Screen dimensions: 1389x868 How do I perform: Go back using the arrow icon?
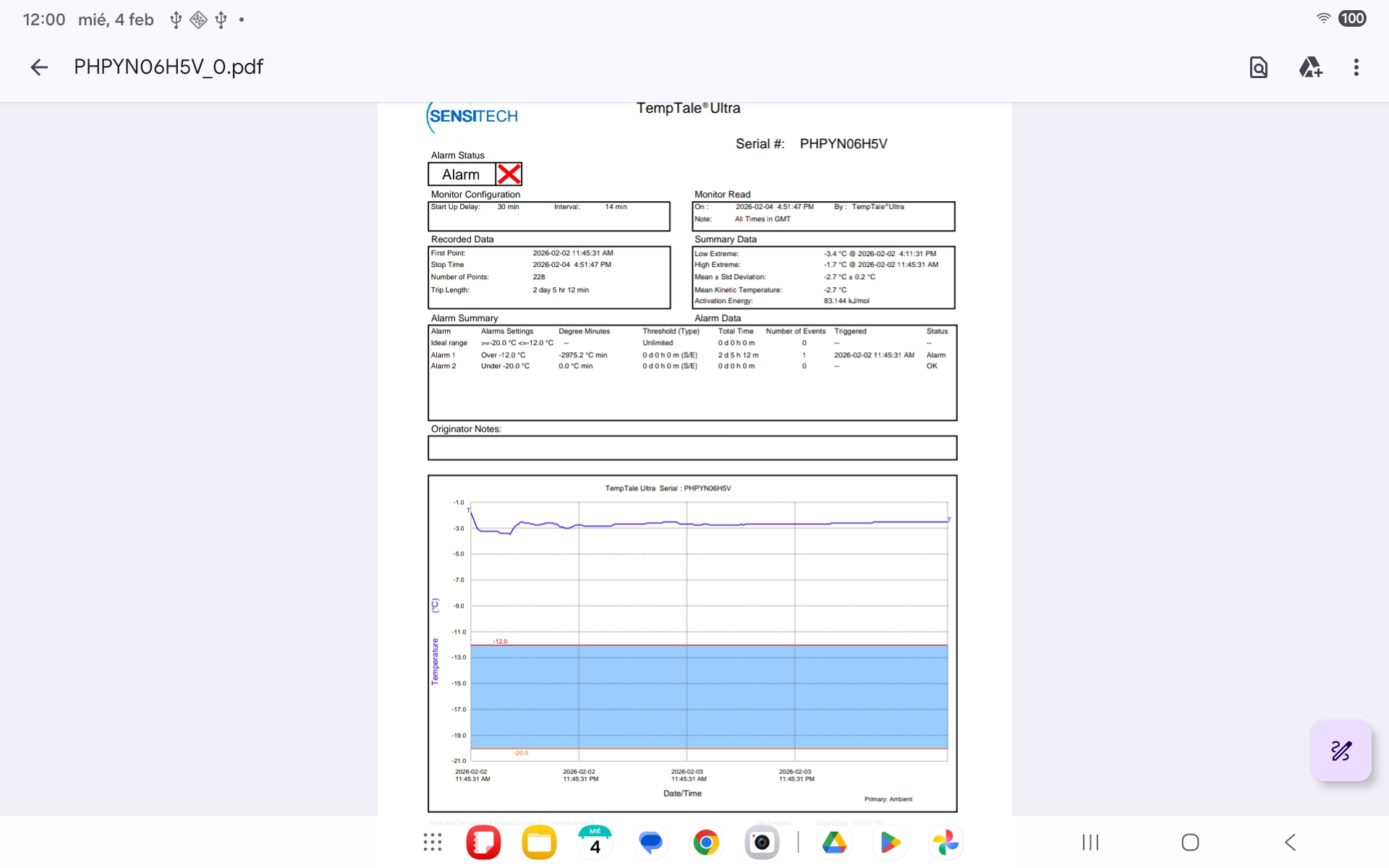pyautogui.click(x=39, y=67)
